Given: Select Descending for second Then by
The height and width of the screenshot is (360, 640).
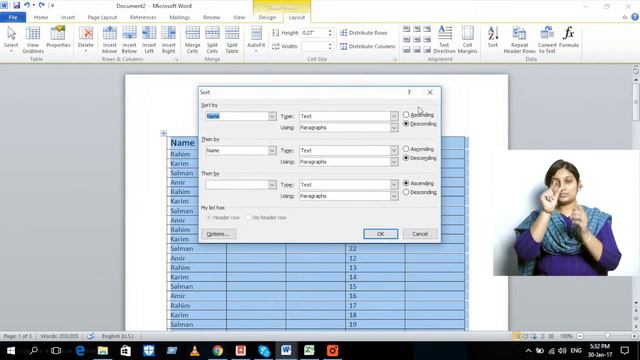Looking at the screenshot, I should 420,192.
